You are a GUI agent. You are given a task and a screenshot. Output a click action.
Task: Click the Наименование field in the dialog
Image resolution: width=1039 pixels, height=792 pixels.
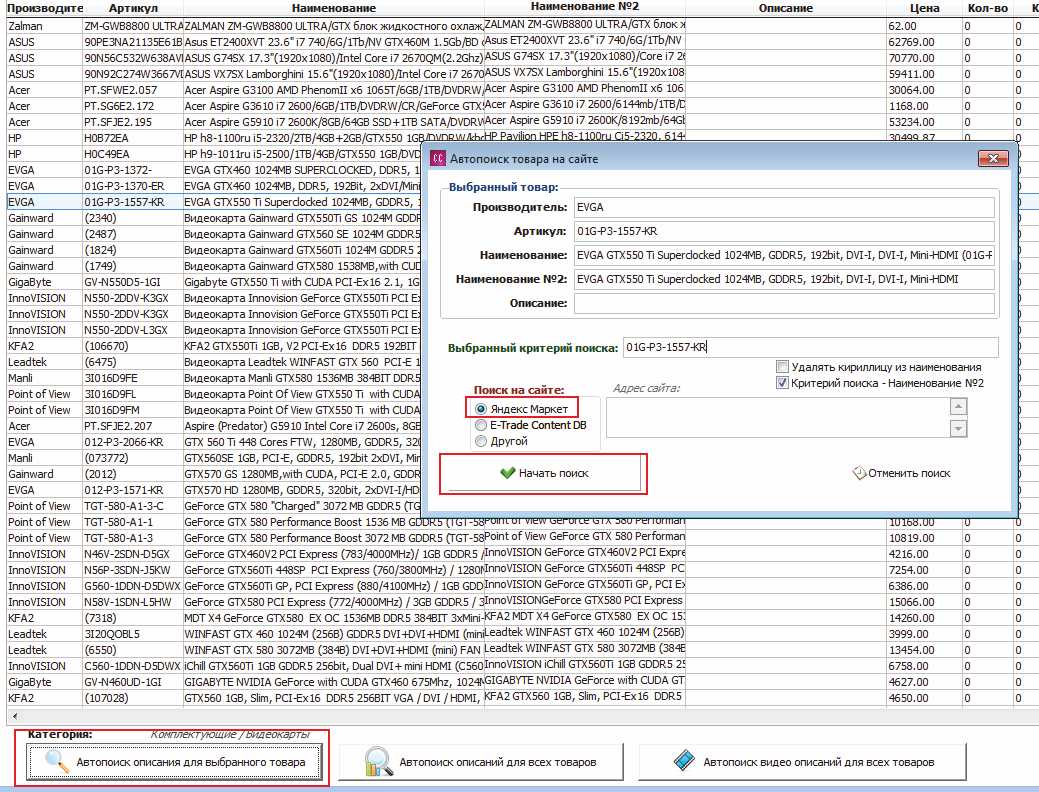785,255
